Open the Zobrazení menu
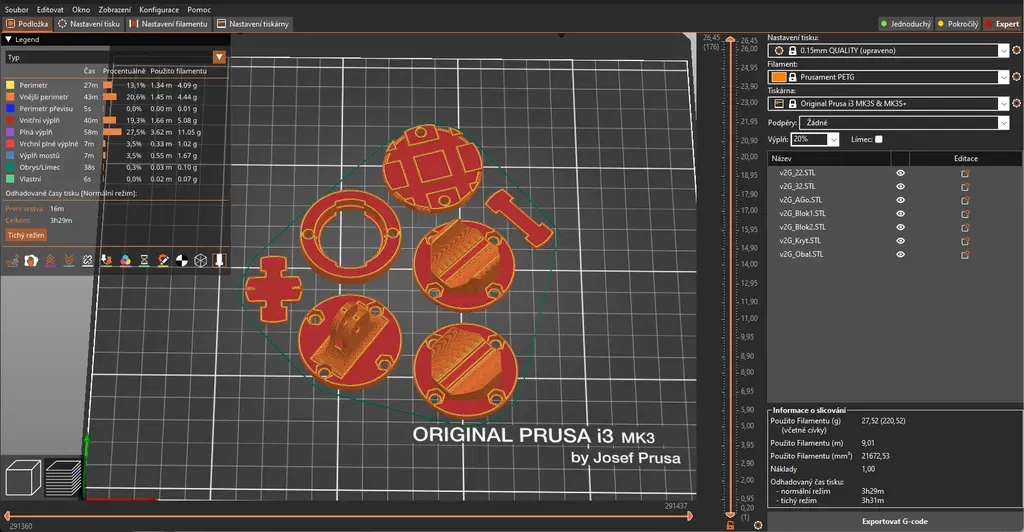Viewport: 1024px width, 532px height. (115, 10)
